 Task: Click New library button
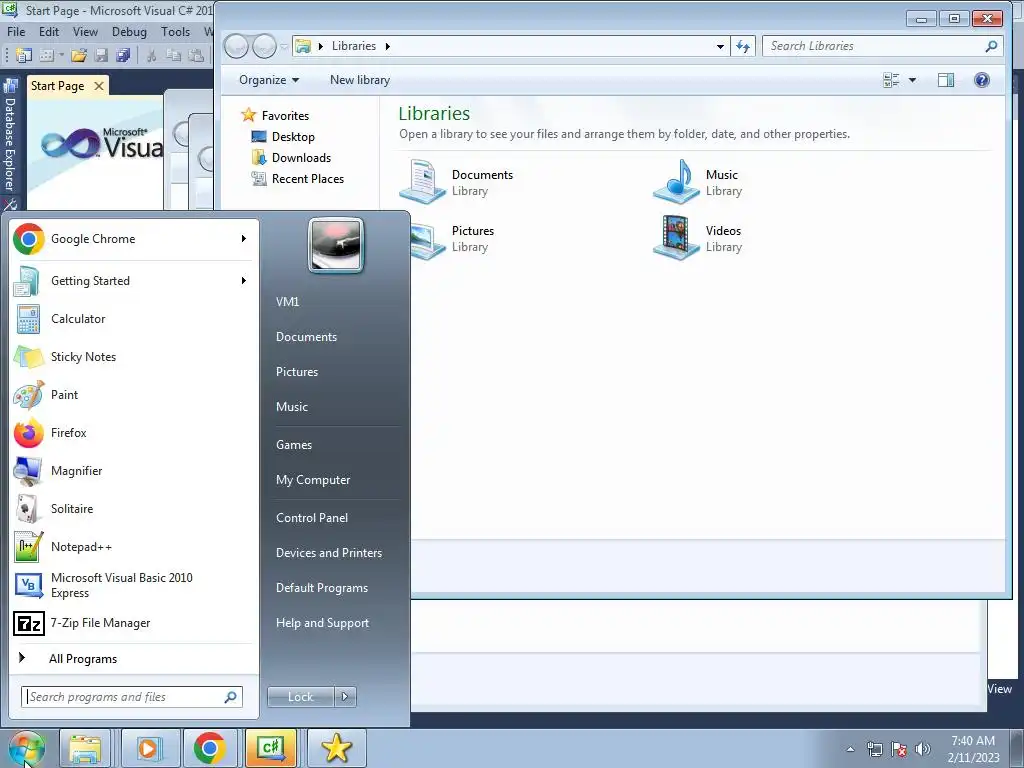360,80
